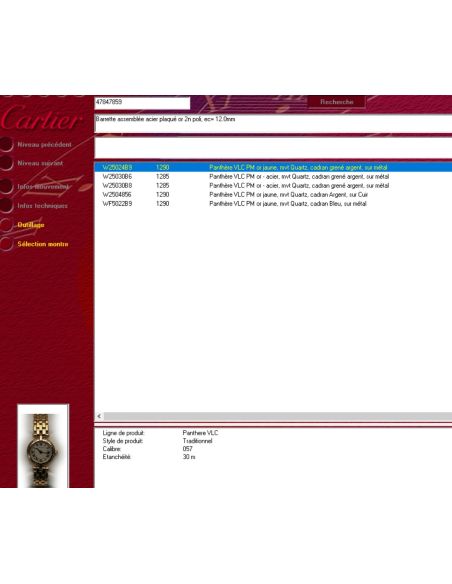Select the W25024B9 row
Image resolution: width=452 pixels, height=584 pixels.
click(x=273, y=167)
